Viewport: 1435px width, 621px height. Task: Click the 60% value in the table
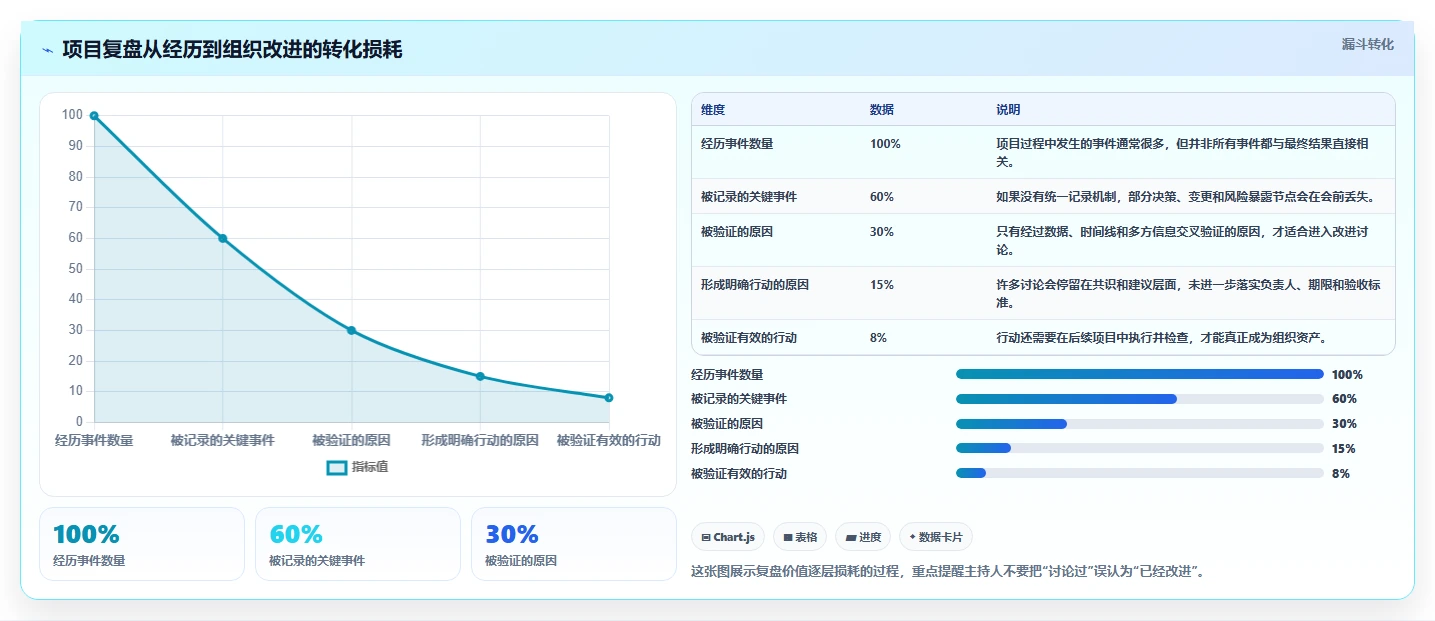[882, 197]
